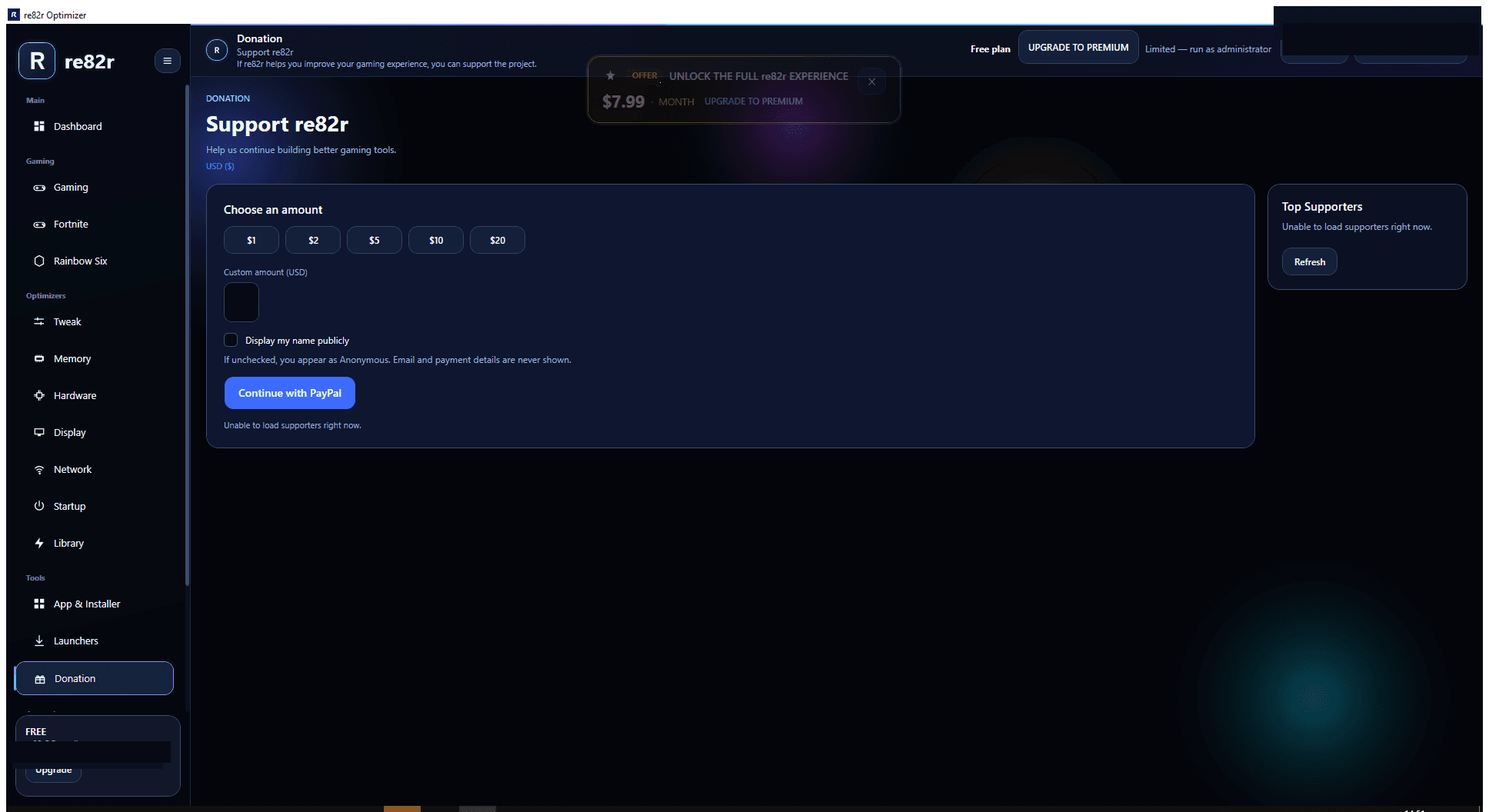1489x812 pixels.
Task: Click the Donation gift icon
Action: click(40, 679)
